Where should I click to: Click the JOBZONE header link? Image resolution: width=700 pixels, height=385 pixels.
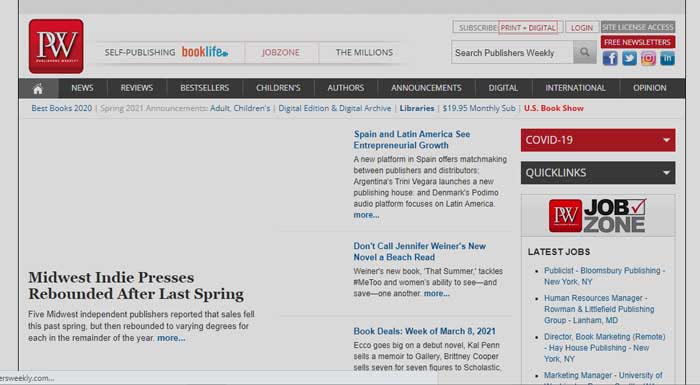pyautogui.click(x=281, y=52)
